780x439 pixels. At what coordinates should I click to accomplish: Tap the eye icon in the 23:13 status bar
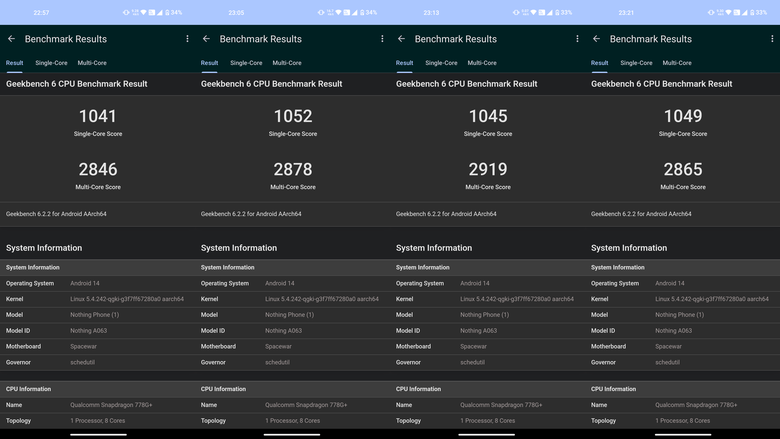click(x=516, y=12)
